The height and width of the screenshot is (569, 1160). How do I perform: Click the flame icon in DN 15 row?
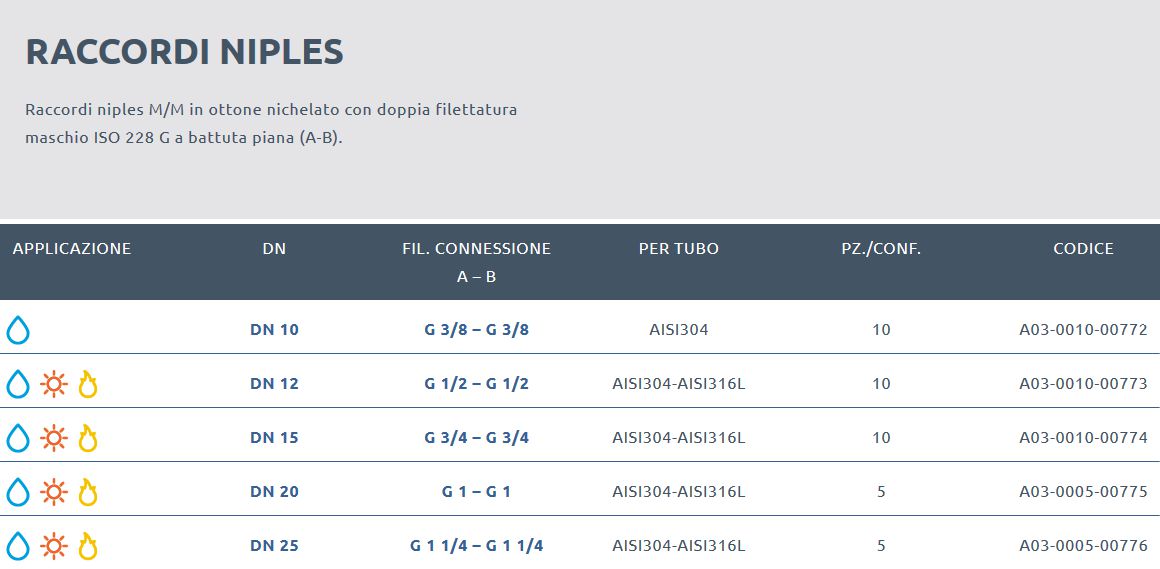pos(88,438)
